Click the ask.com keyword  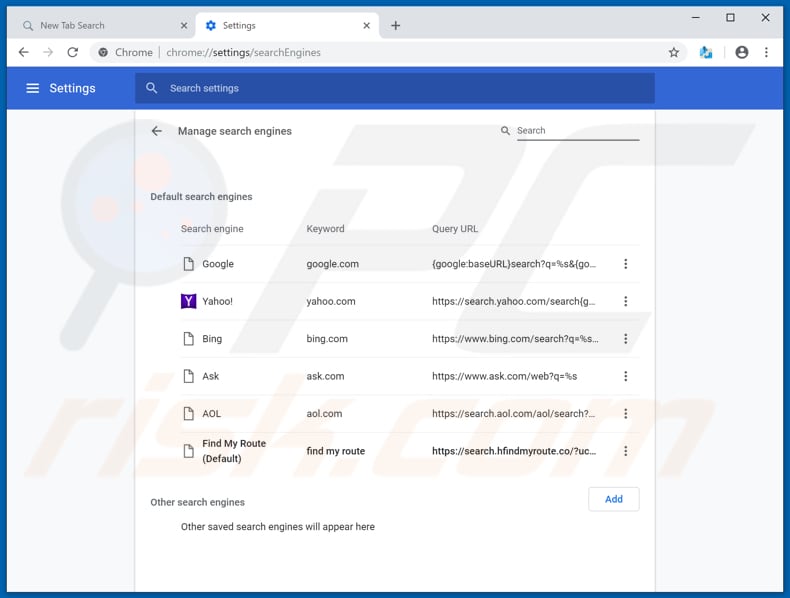click(325, 376)
